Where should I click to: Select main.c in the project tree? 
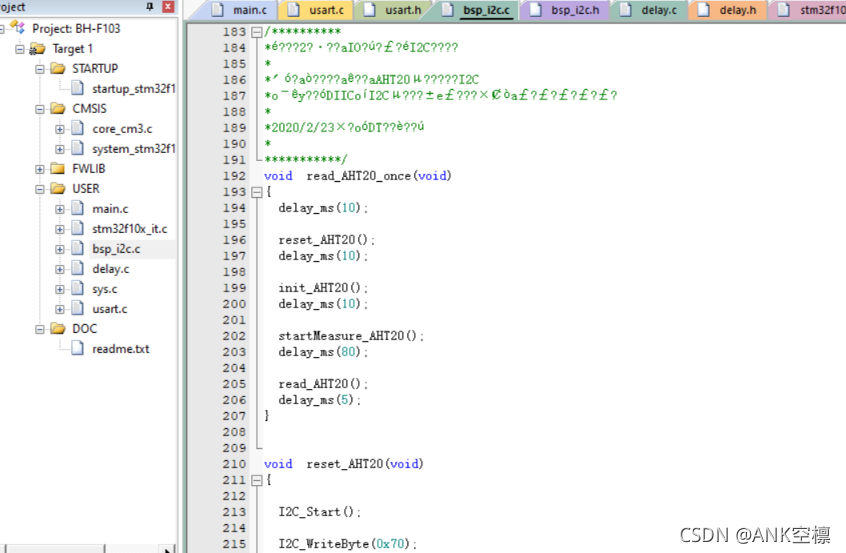110,209
